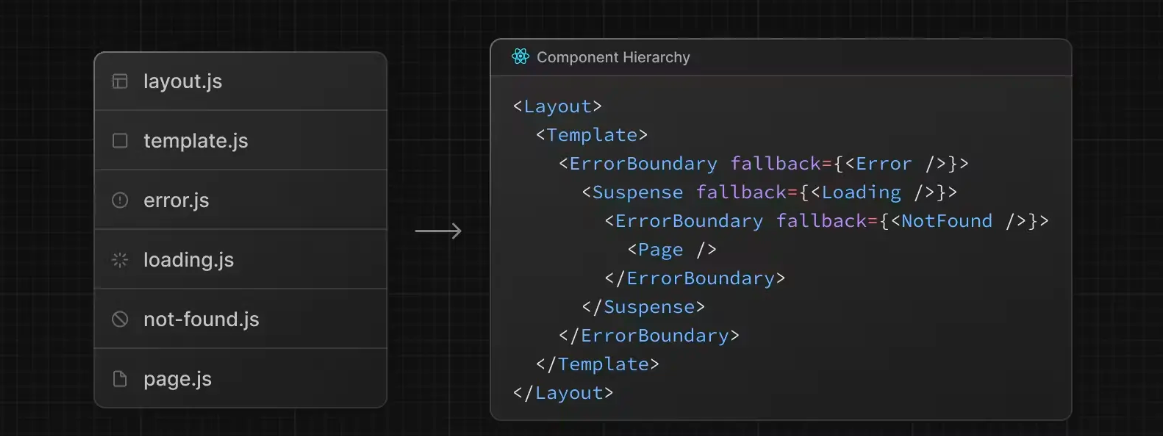Select the loading.js file entry
1163x436 pixels.
click(240, 260)
